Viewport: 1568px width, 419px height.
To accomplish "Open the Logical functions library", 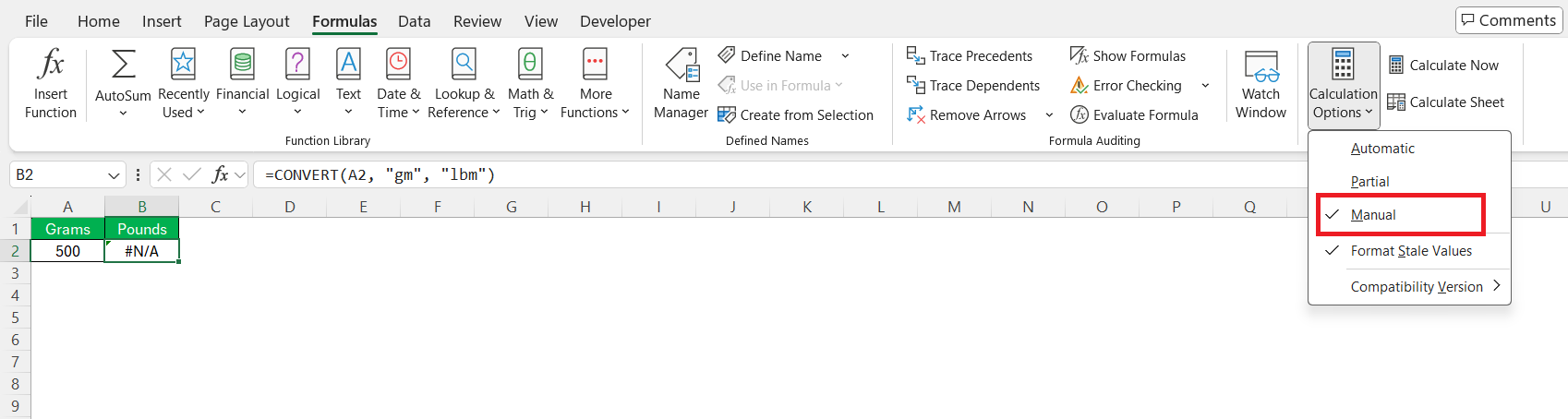I will tap(297, 83).
